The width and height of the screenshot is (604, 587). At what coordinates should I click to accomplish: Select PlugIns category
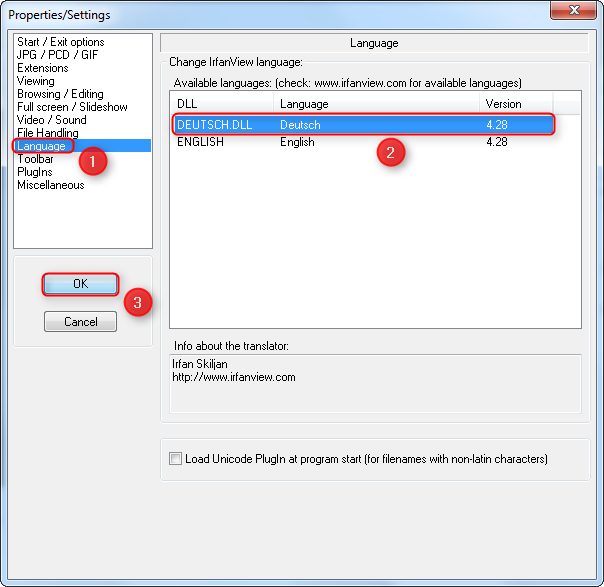pyautogui.click(x=35, y=172)
